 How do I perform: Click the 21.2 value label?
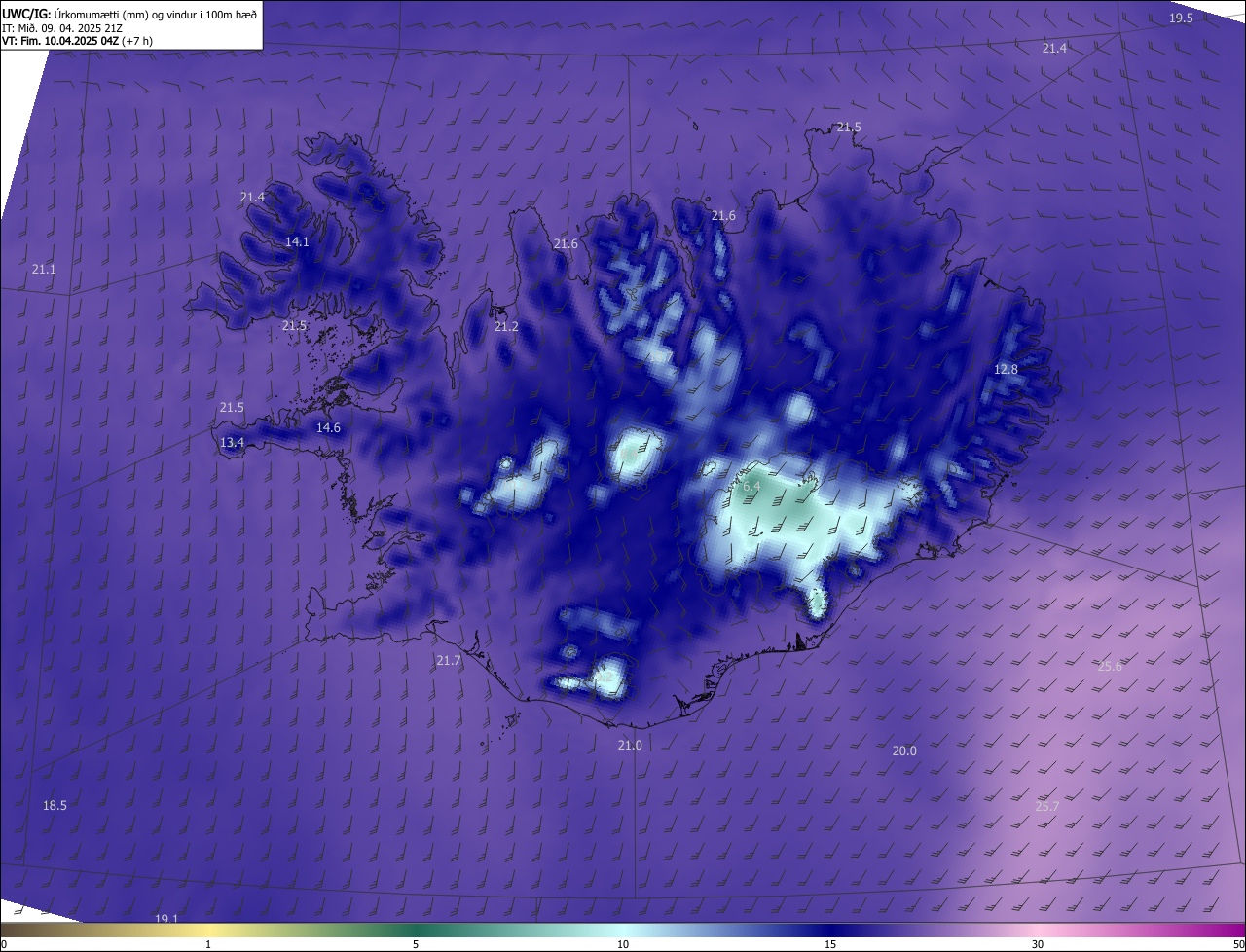pos(506,327)
